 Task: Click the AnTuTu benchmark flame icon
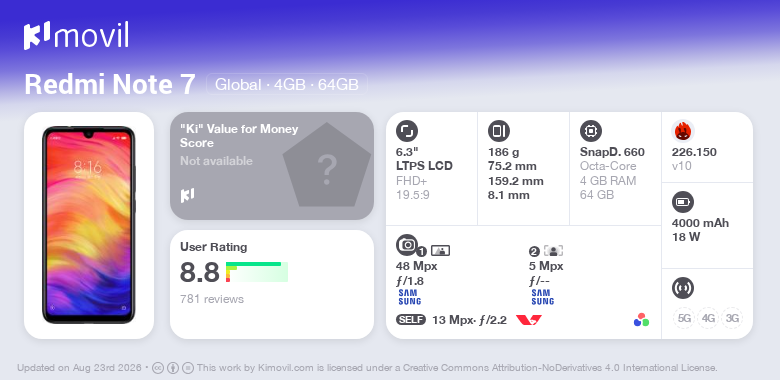[683, 131]
